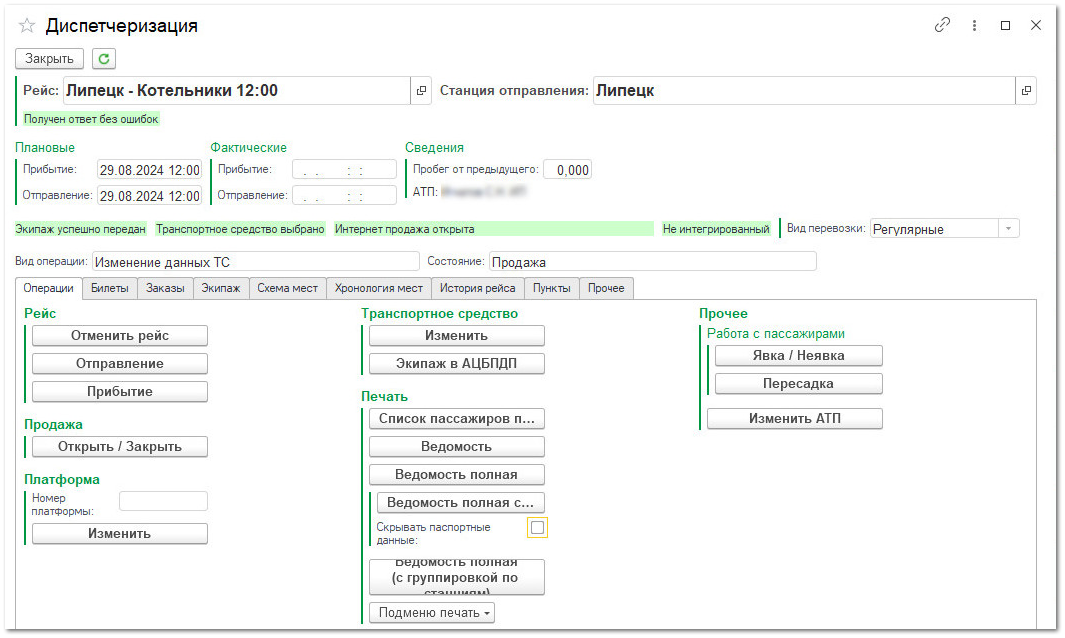The width and height of the screenshot is (1065, 638).
Task: Click the Номер платформы input field
Action: 163,501
